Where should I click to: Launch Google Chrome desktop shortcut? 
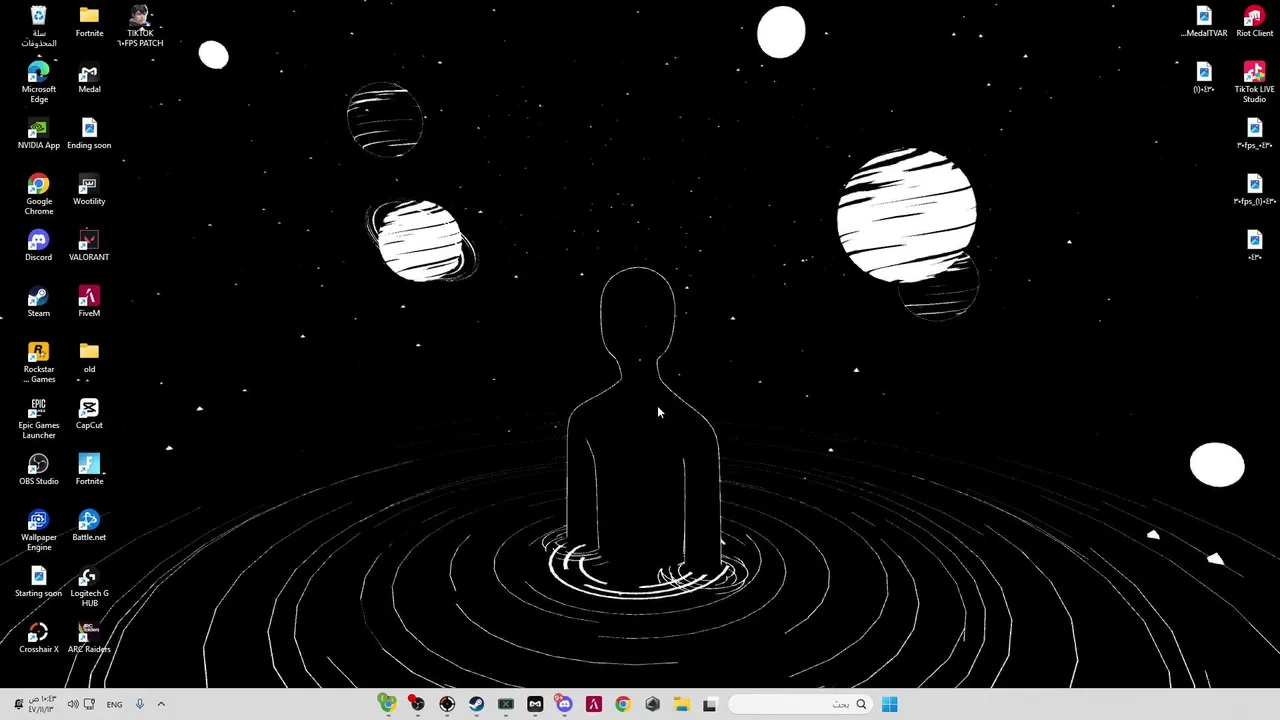click(38, 194)
